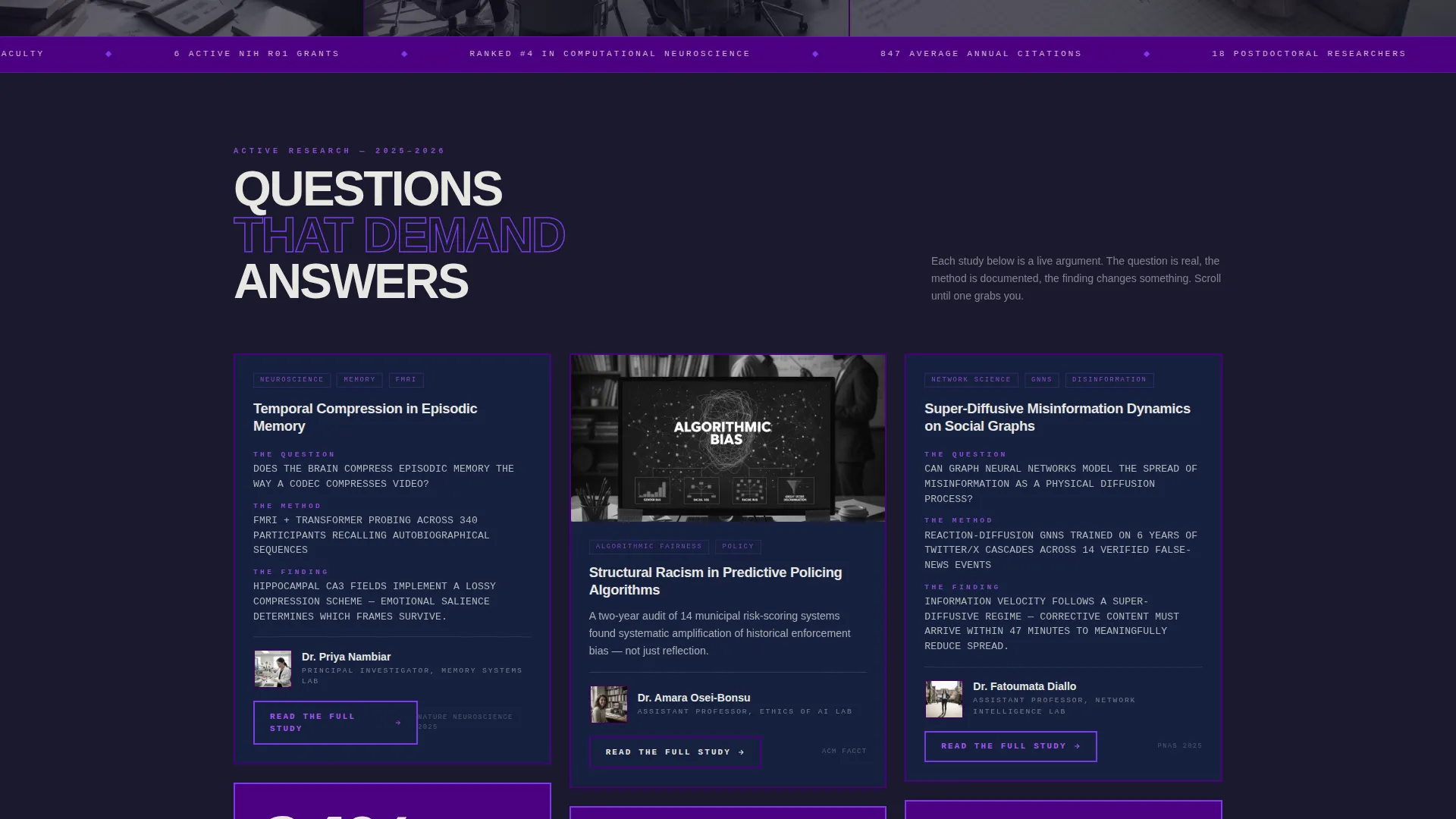Open the Algorithmic Bias card image

(x=728, y=438)
